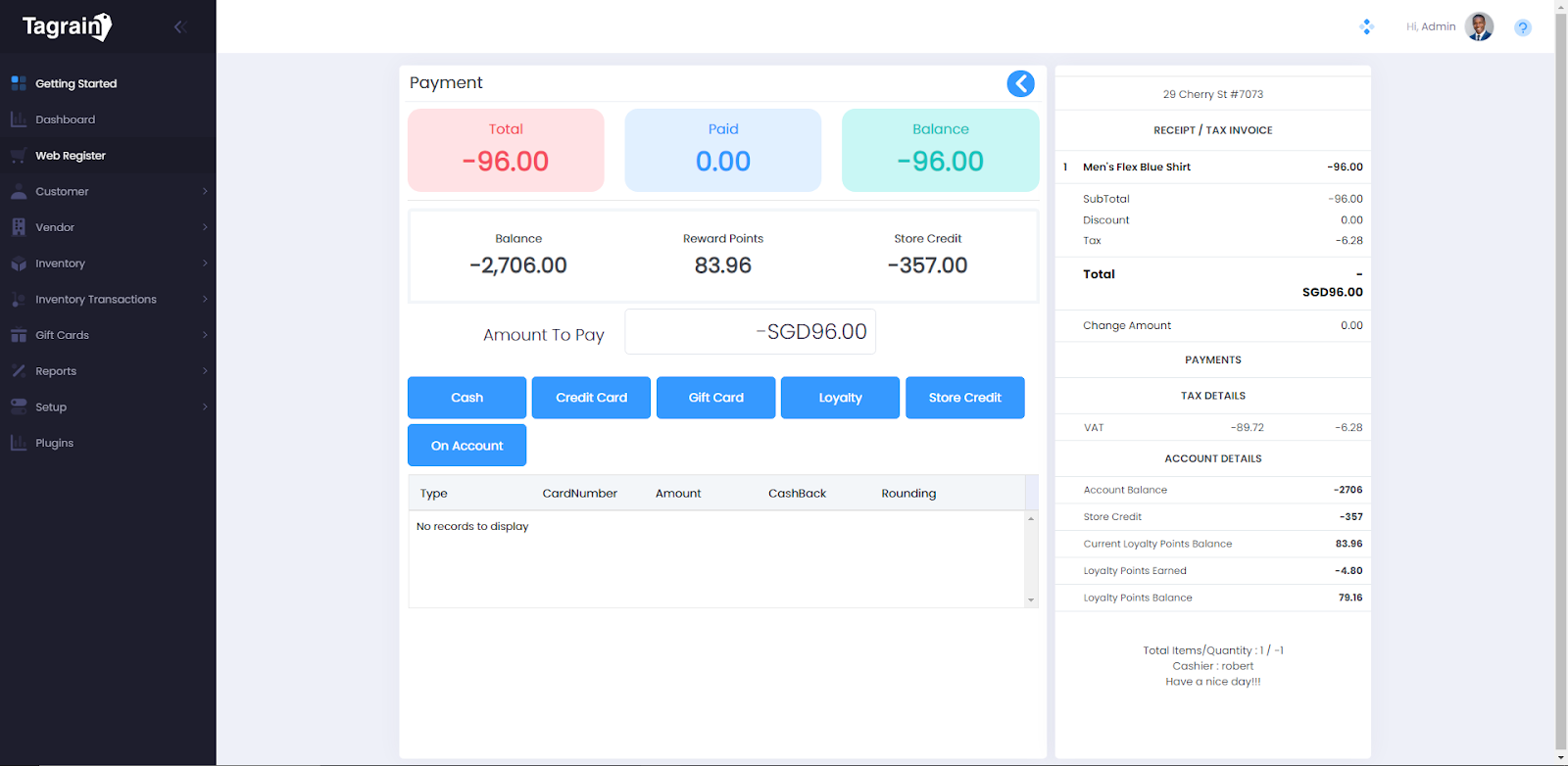
Task: Click payments grid scroll-up arrow
Action: [x=1031, y=518]
